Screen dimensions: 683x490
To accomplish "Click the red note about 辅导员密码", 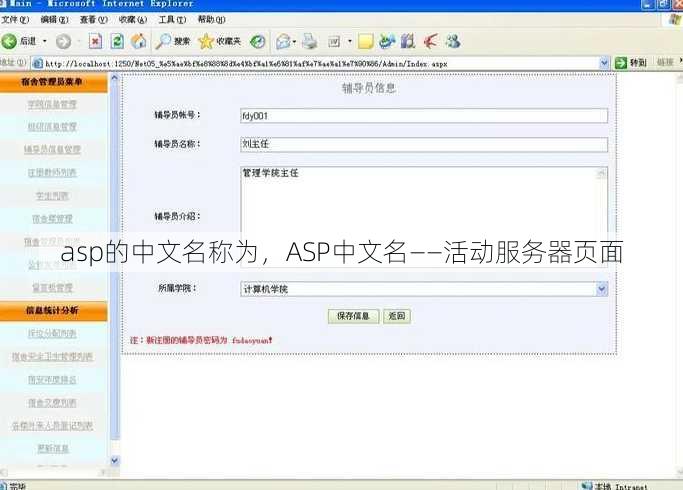I will pos(201,340).
